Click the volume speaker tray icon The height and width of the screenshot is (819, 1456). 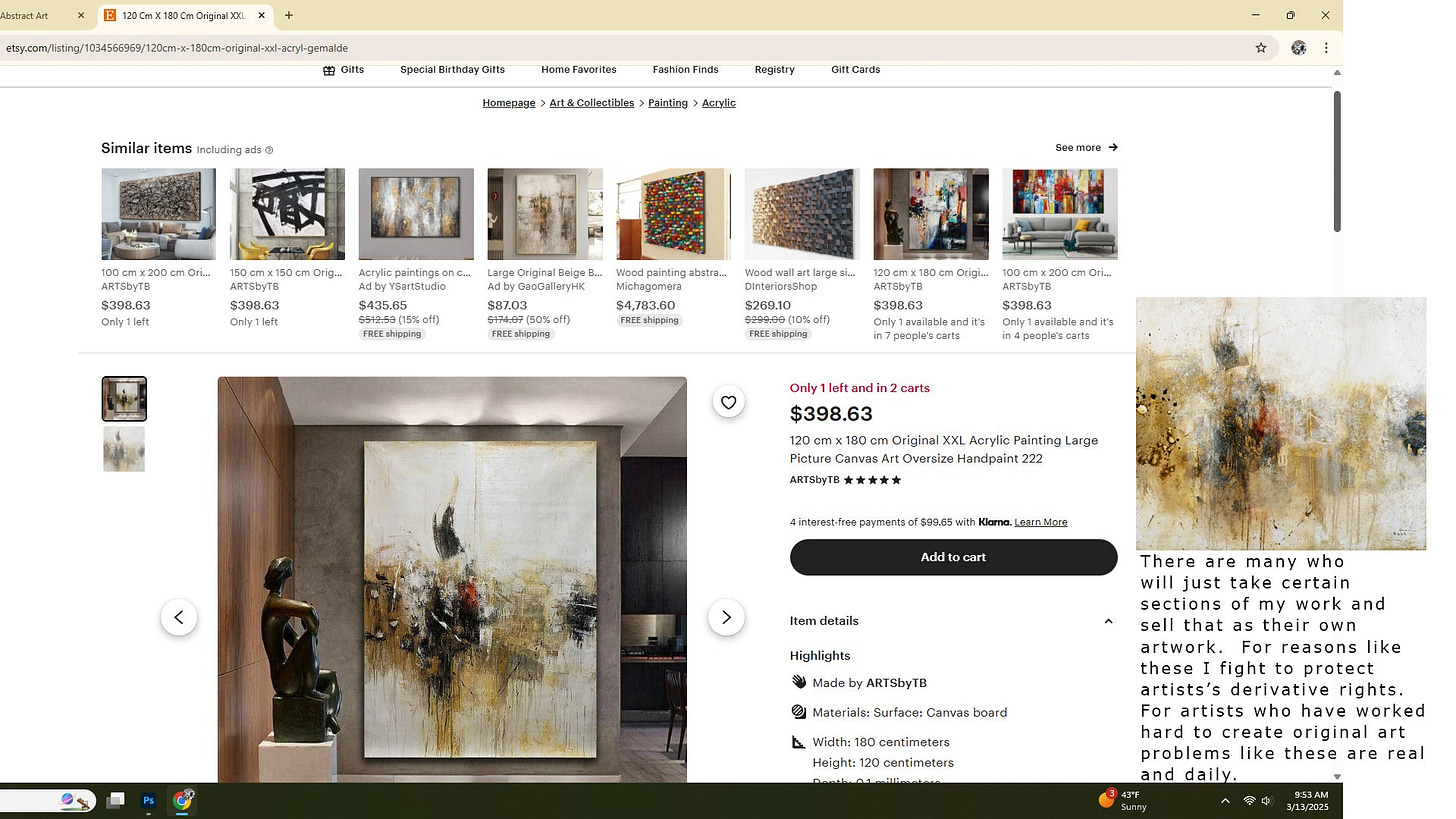click(x=1267, y=801)
